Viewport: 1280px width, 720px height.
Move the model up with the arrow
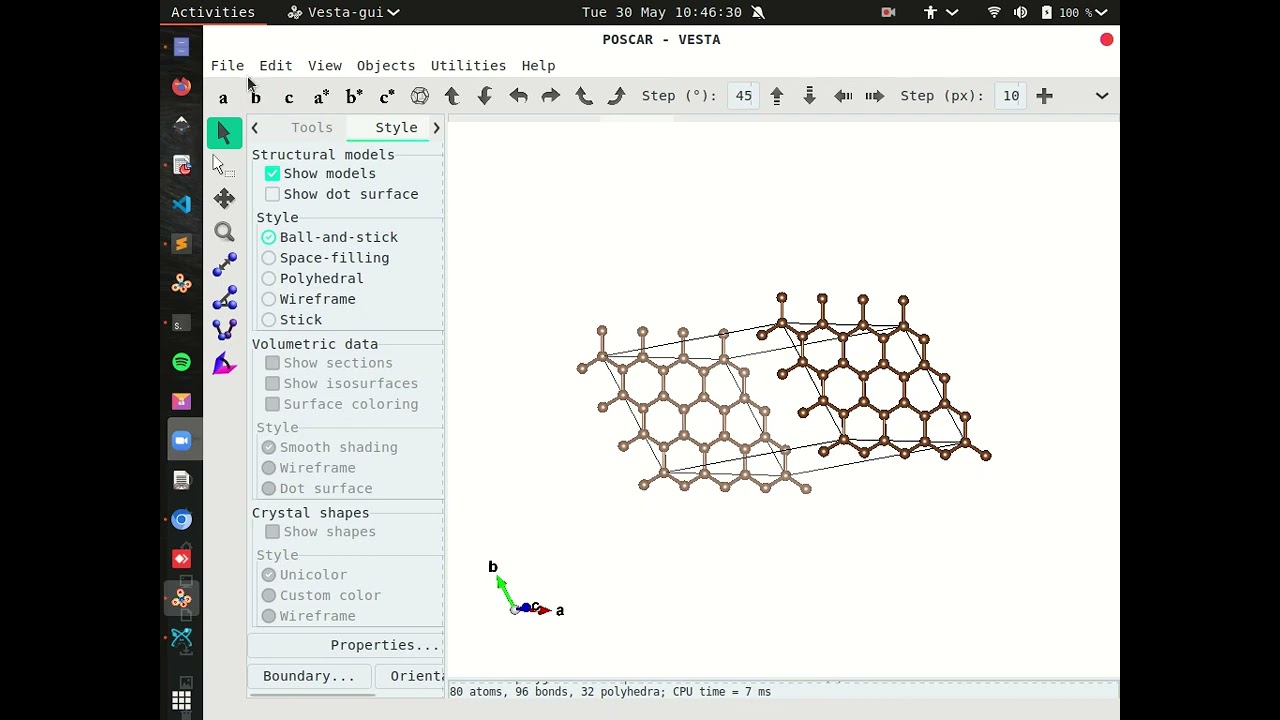pyautogui.click(x=777, y=96)
